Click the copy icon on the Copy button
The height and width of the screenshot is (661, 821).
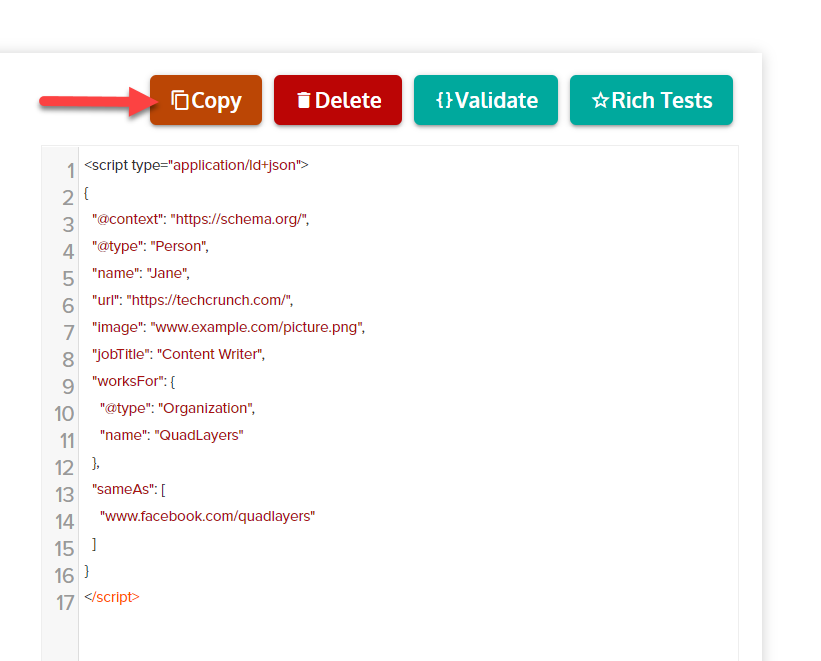pyautogui.click(x=180, y=100)
